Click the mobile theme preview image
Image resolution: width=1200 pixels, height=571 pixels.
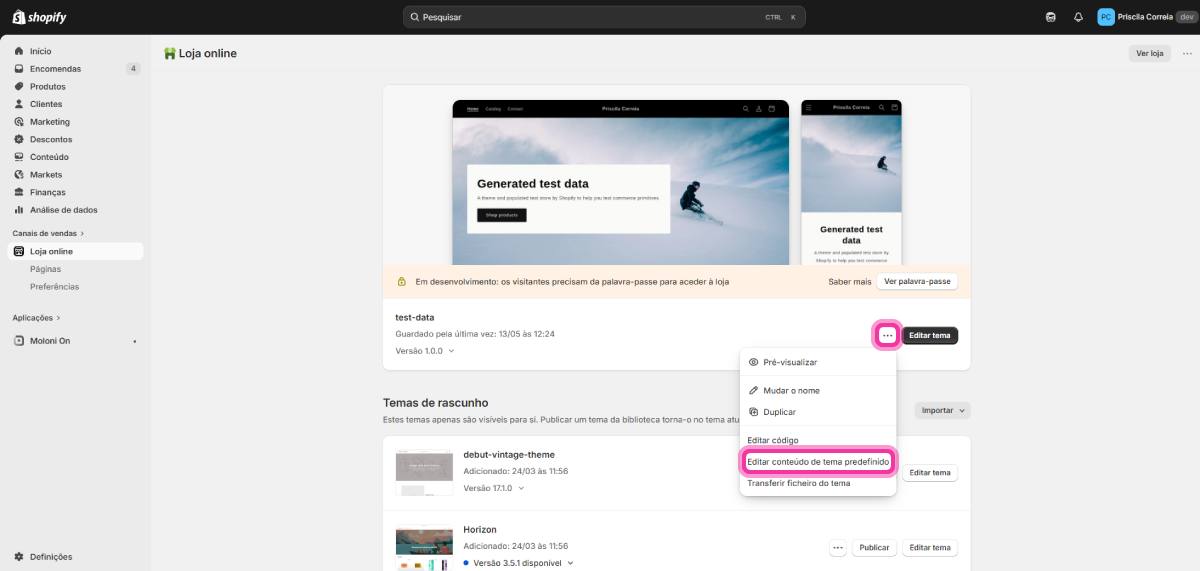click(851, 182)
